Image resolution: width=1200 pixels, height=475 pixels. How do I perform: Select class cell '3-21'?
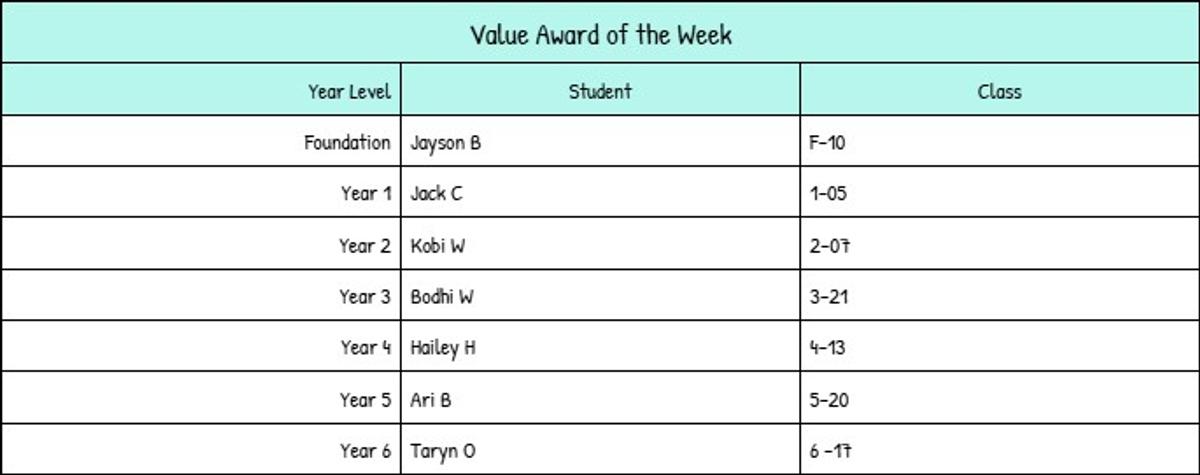[829, 297]
